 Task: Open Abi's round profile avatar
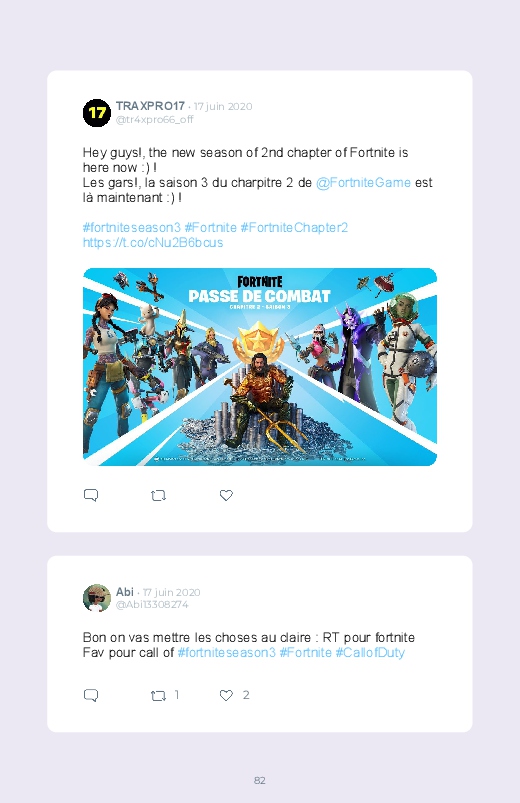97,598
